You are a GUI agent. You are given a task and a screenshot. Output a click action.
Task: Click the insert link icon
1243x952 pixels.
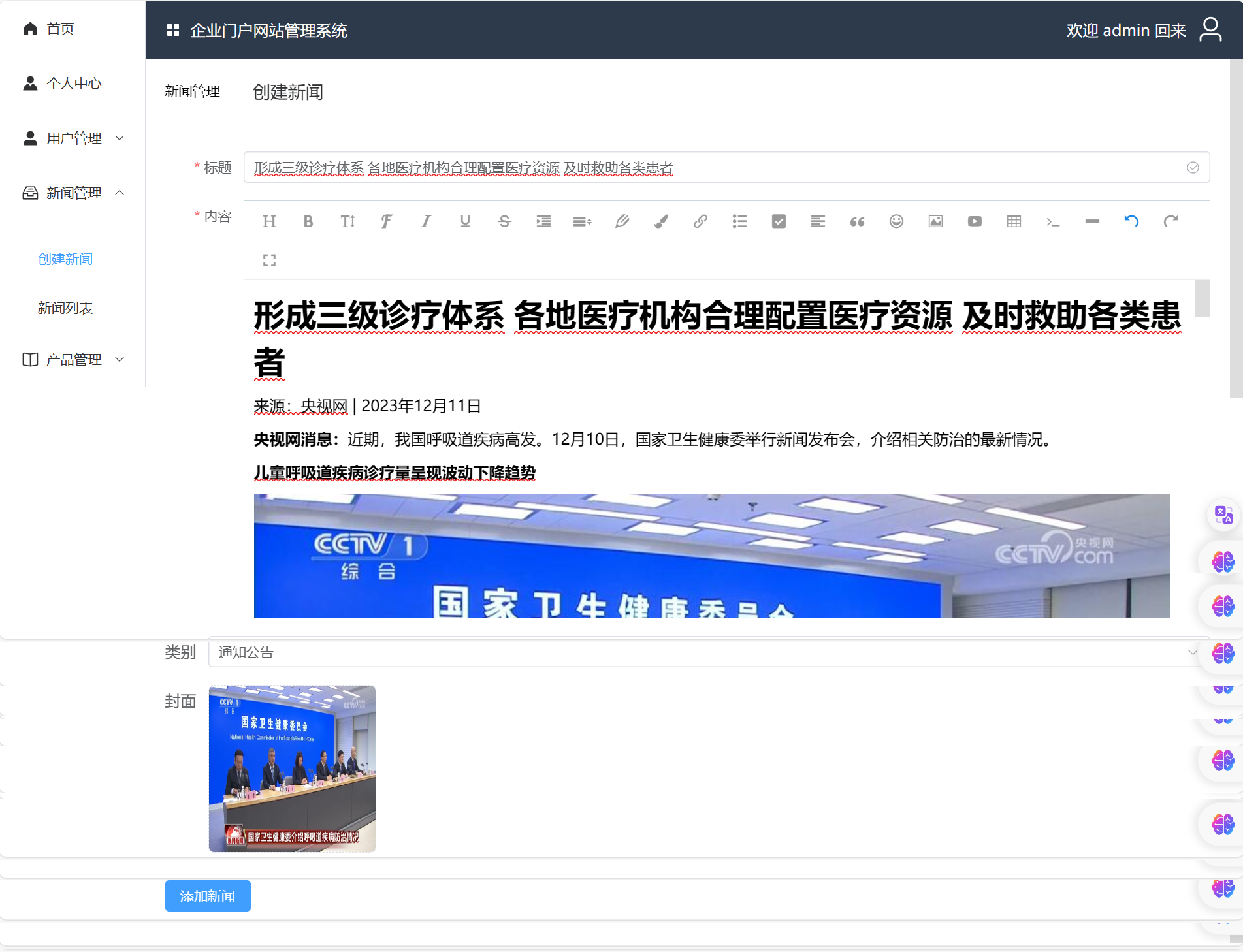pyautogui.click(x=700, y=221)
